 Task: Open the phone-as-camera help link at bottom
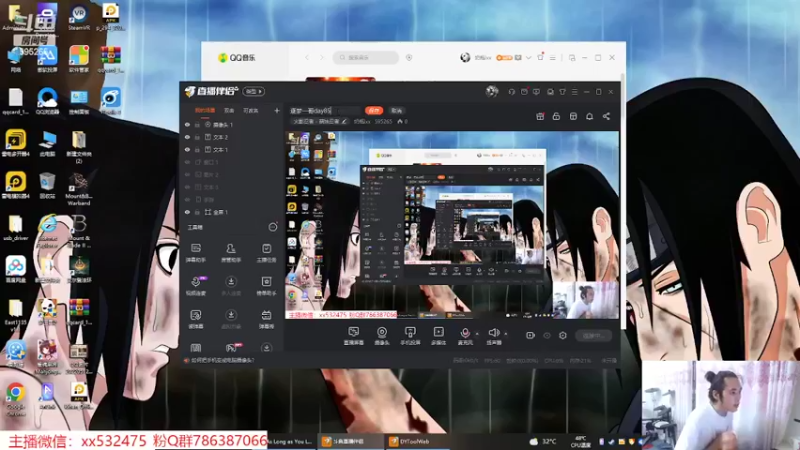click(x=222, y=360)
